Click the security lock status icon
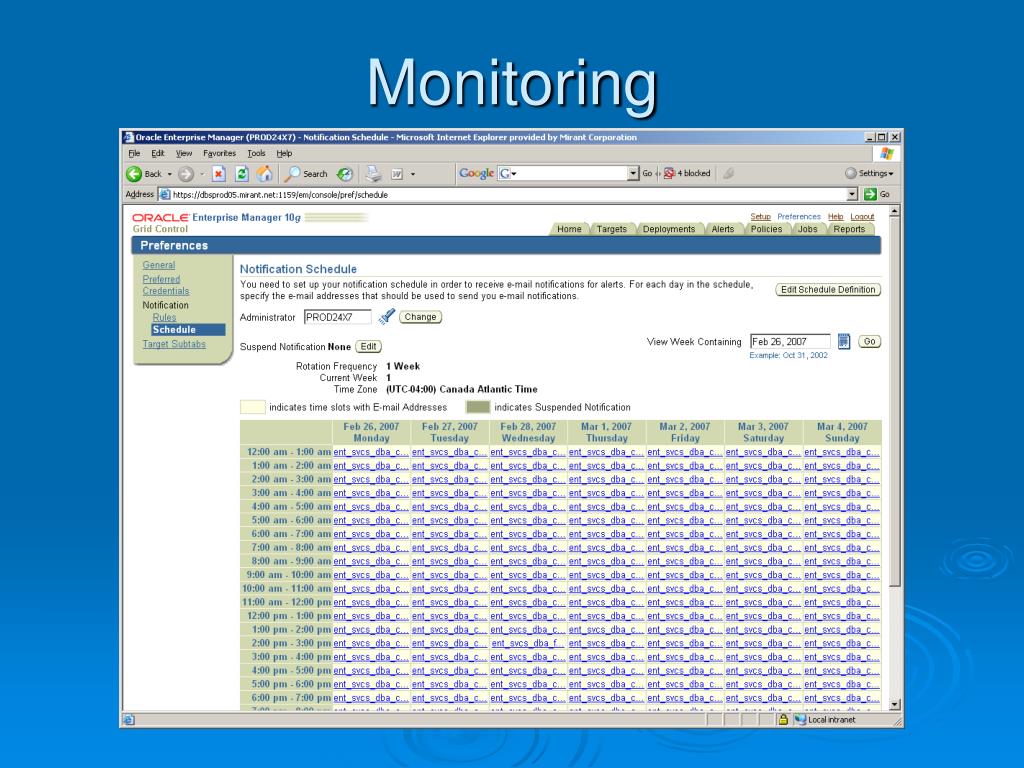This screenshot has height=768, width=1024. [782, 720]
